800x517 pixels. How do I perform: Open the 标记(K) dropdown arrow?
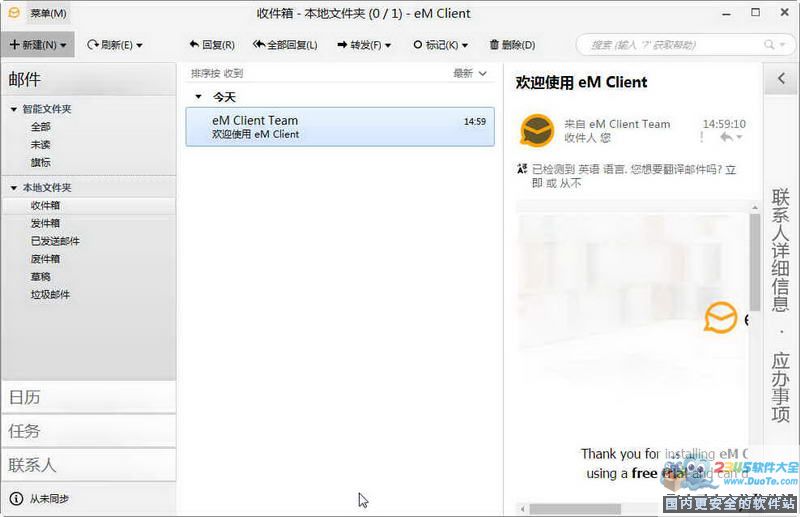point(464,45)
